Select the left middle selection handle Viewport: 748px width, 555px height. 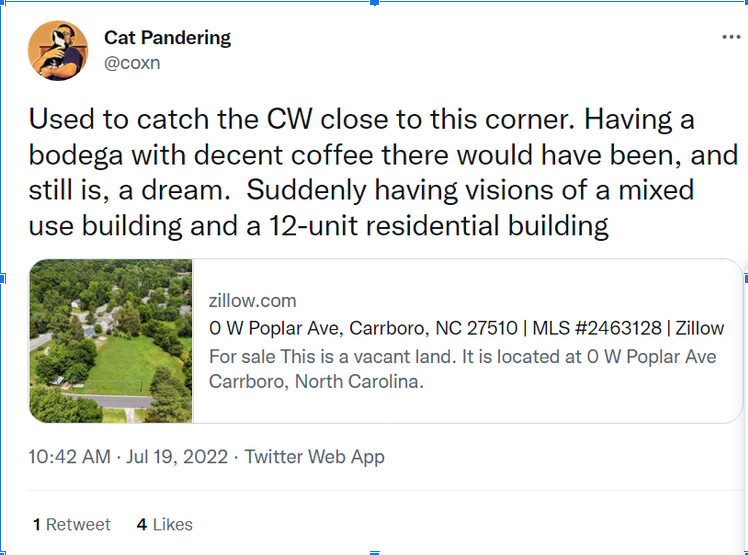(2, 278)
